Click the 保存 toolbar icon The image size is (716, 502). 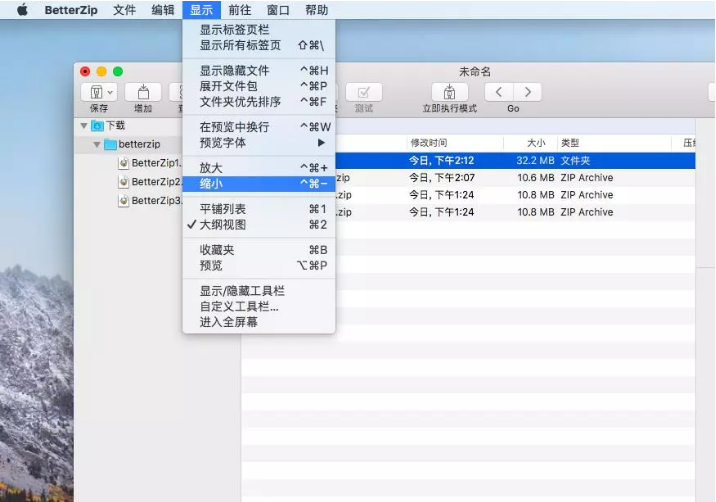(96, 92)
